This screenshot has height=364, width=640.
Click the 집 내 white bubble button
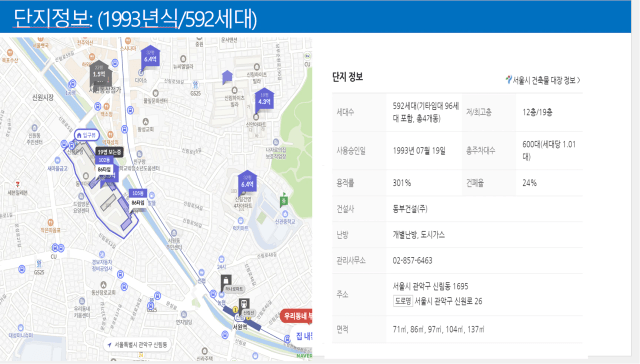pos(302,336)
